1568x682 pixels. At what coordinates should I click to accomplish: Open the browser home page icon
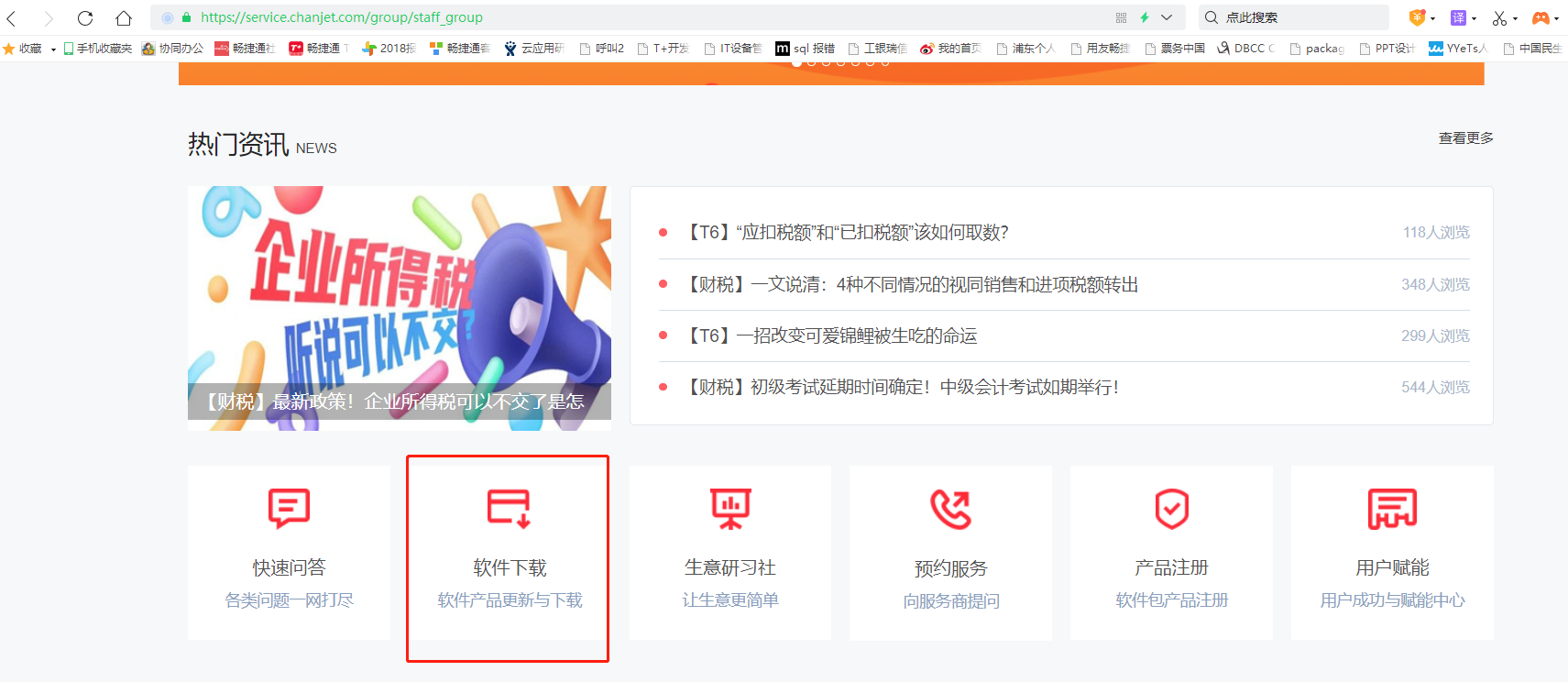pyautogui.click(x=124, y=17)
